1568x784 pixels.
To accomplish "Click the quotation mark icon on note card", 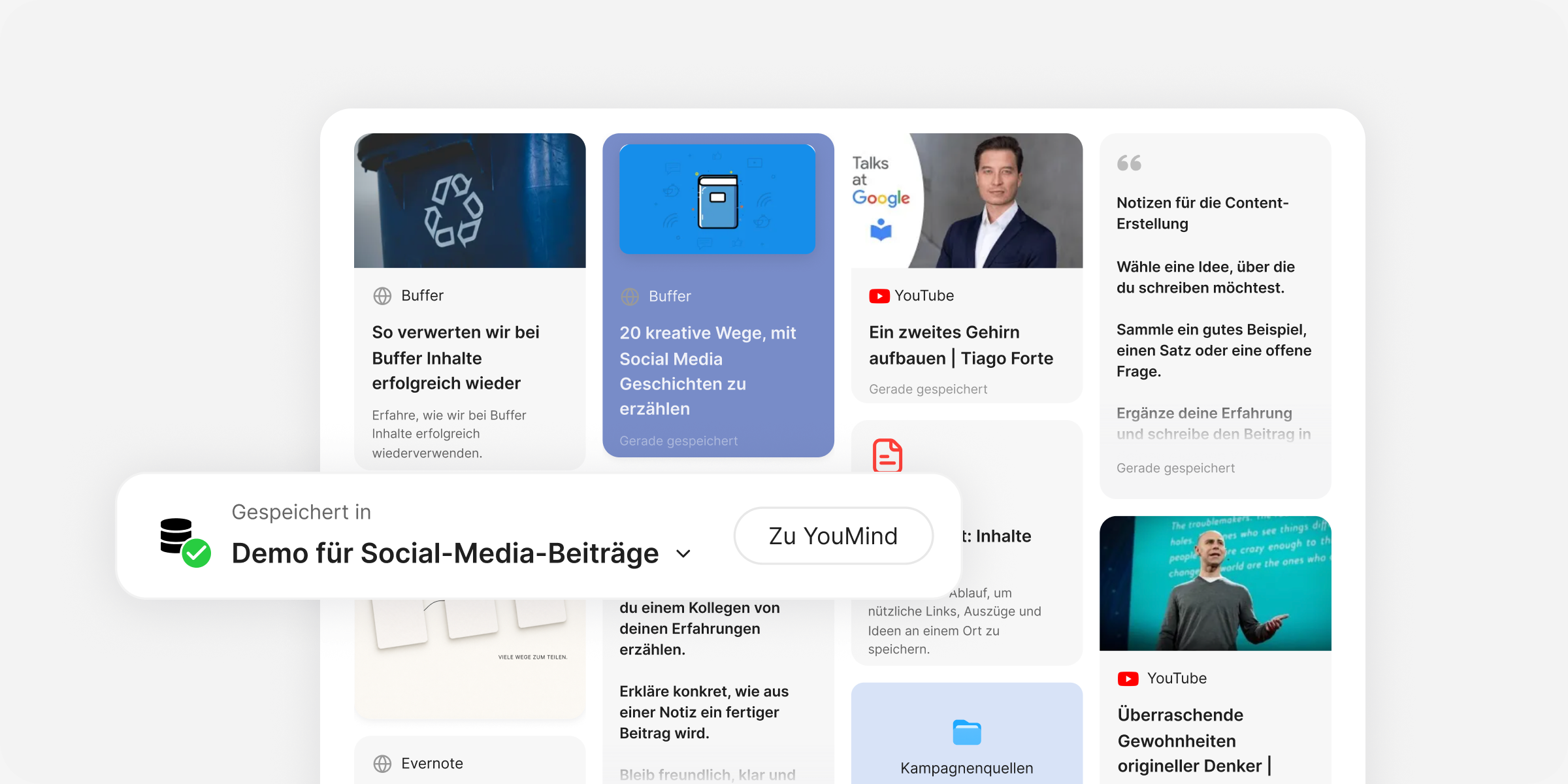I will tap(1129, 163).
